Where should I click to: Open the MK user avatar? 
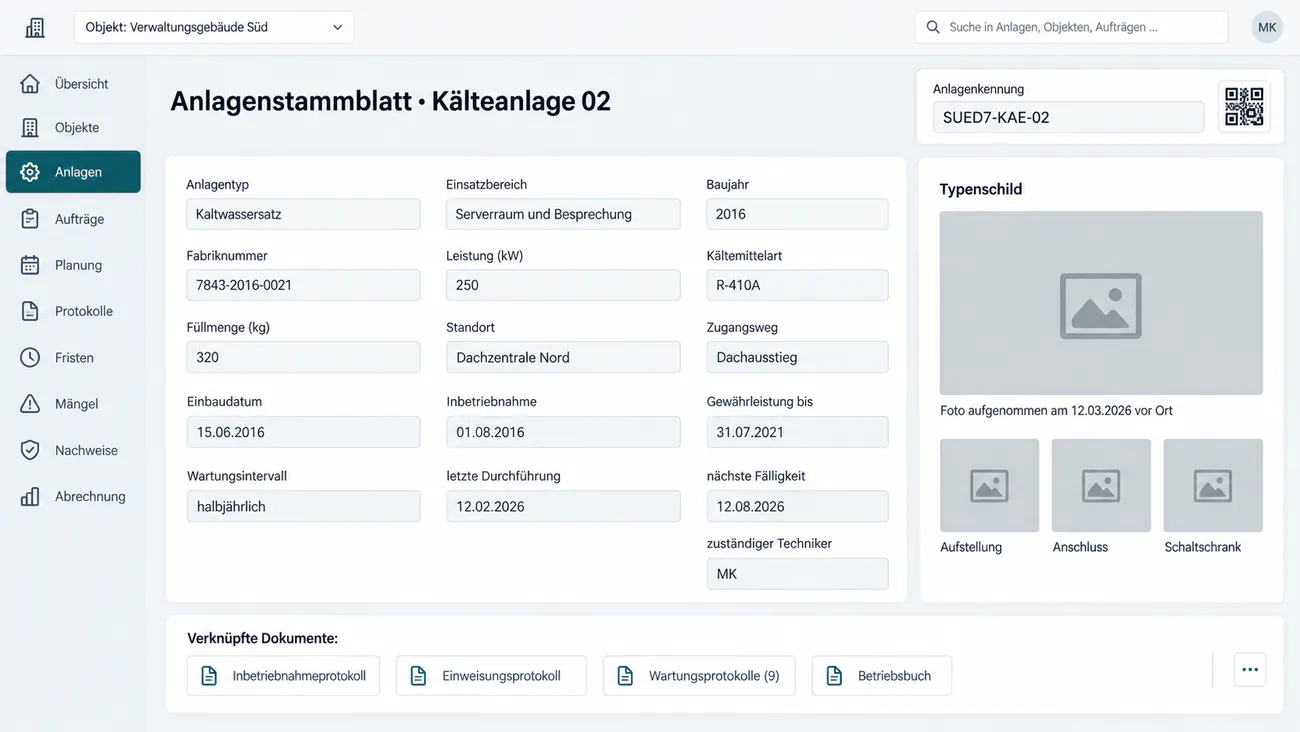[1267, 27]
